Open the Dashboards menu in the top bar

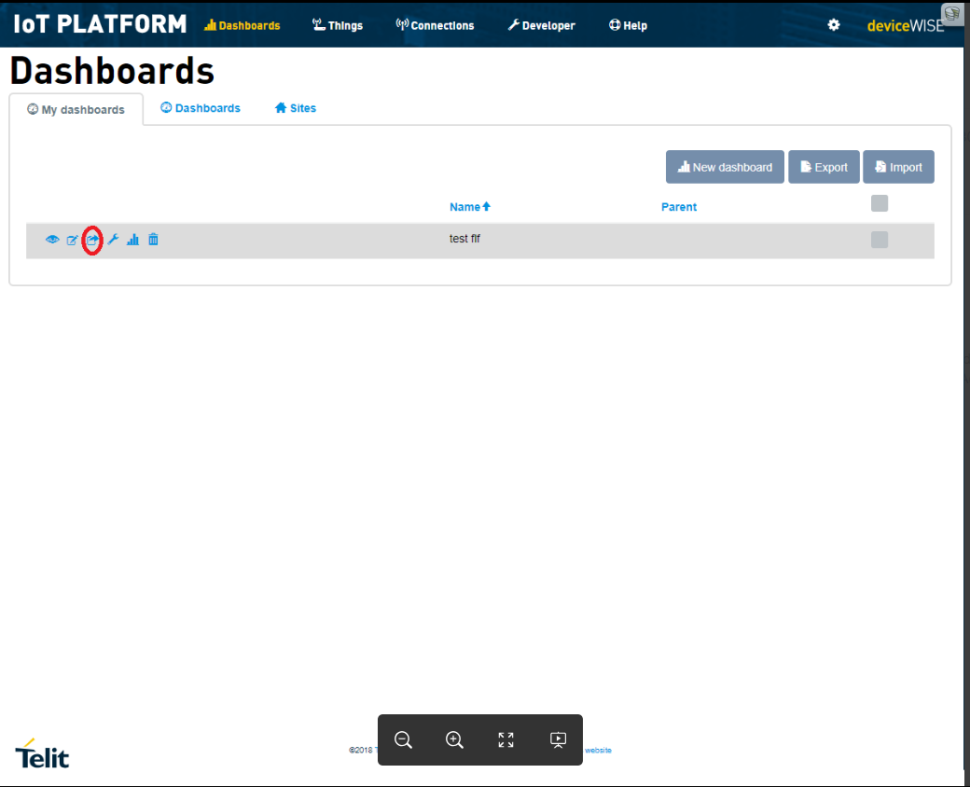click(242, 25)
